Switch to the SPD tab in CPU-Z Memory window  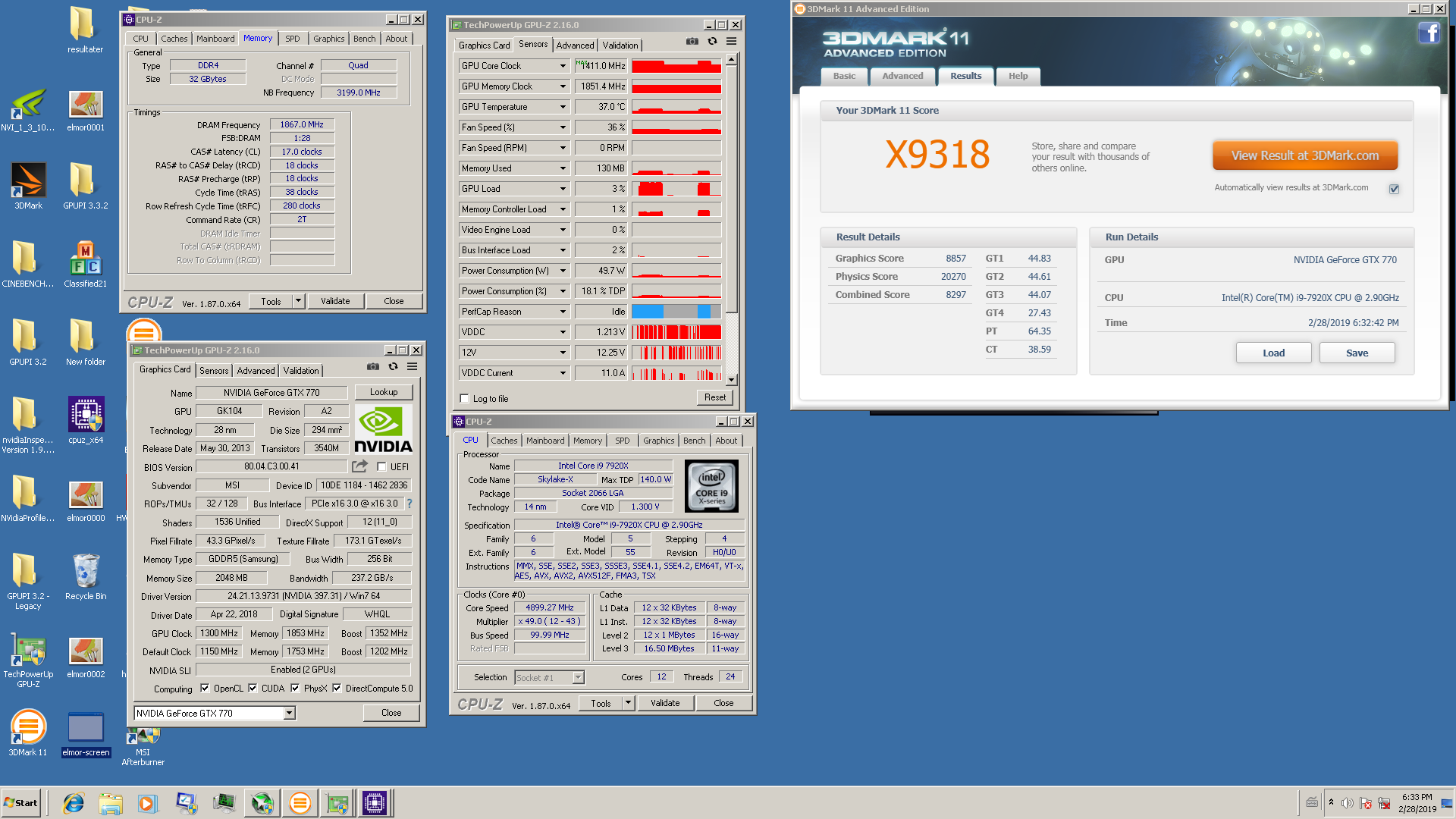point(293,39)
